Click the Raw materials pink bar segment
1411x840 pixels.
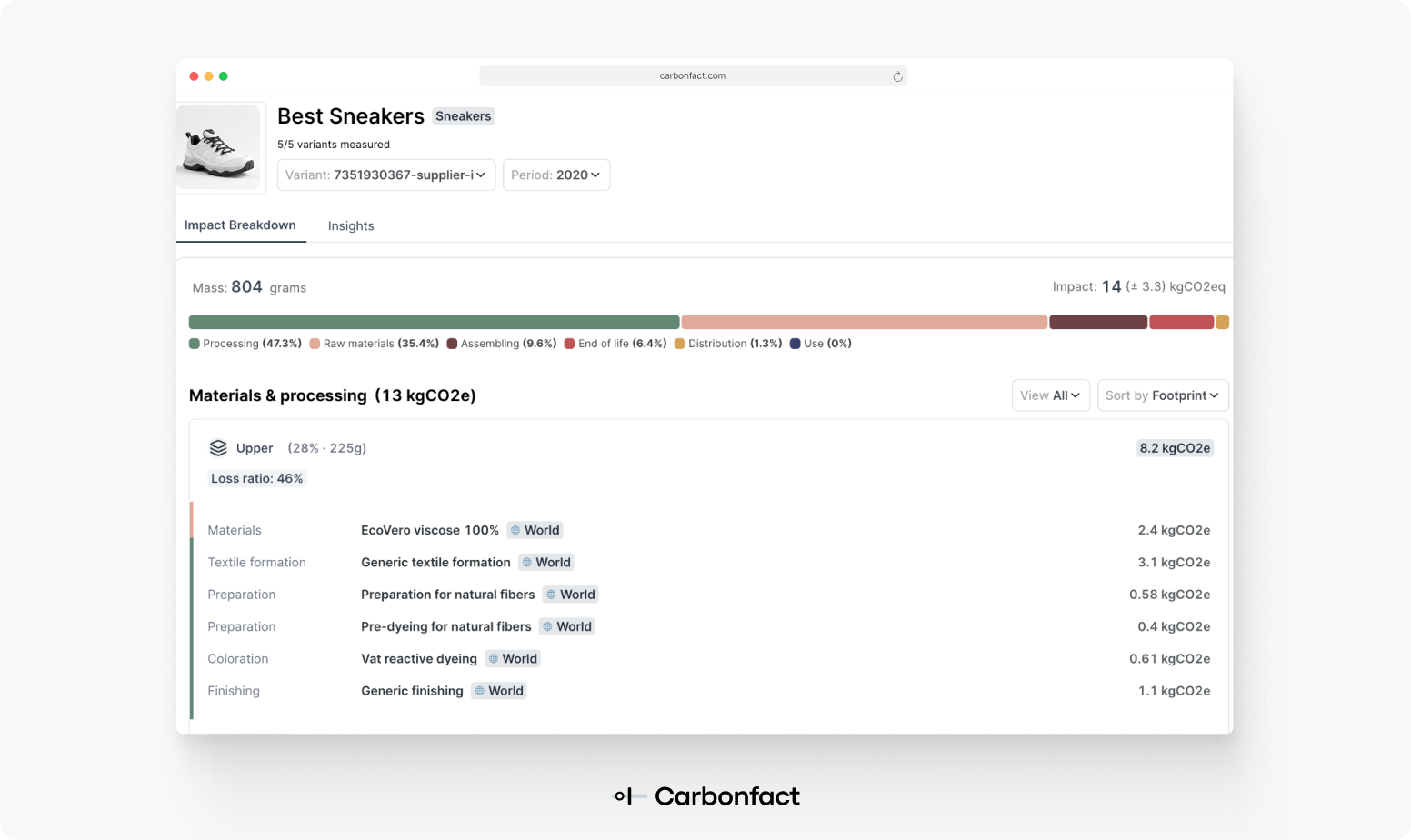(x=865, y=323)
